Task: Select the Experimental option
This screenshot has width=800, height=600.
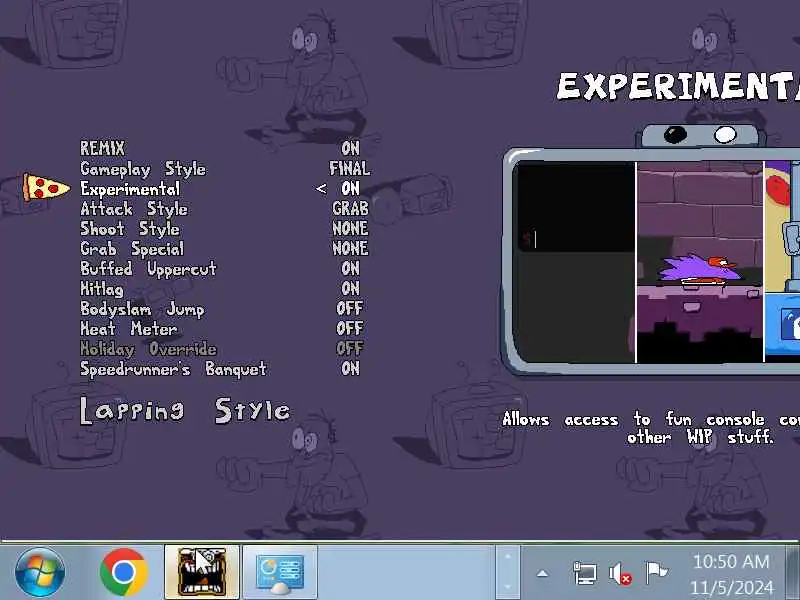Action: 130,189
